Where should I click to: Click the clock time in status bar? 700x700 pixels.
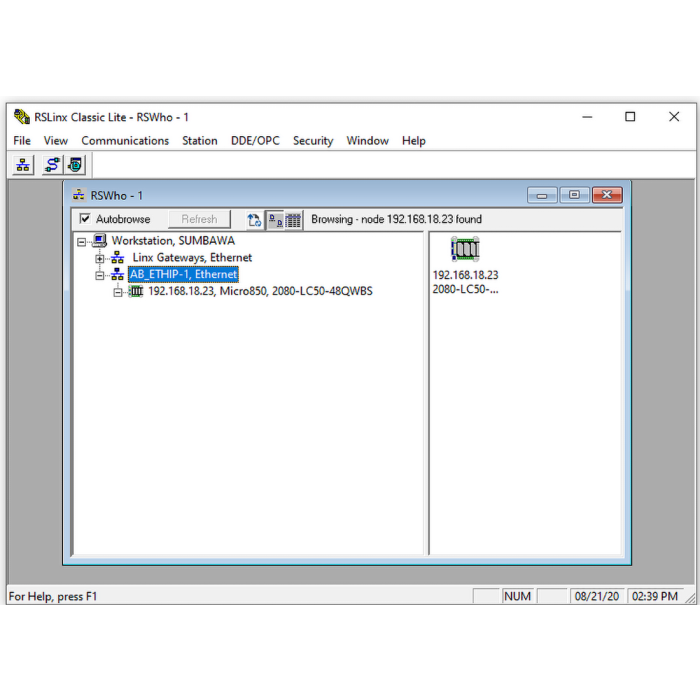[655, 596]
